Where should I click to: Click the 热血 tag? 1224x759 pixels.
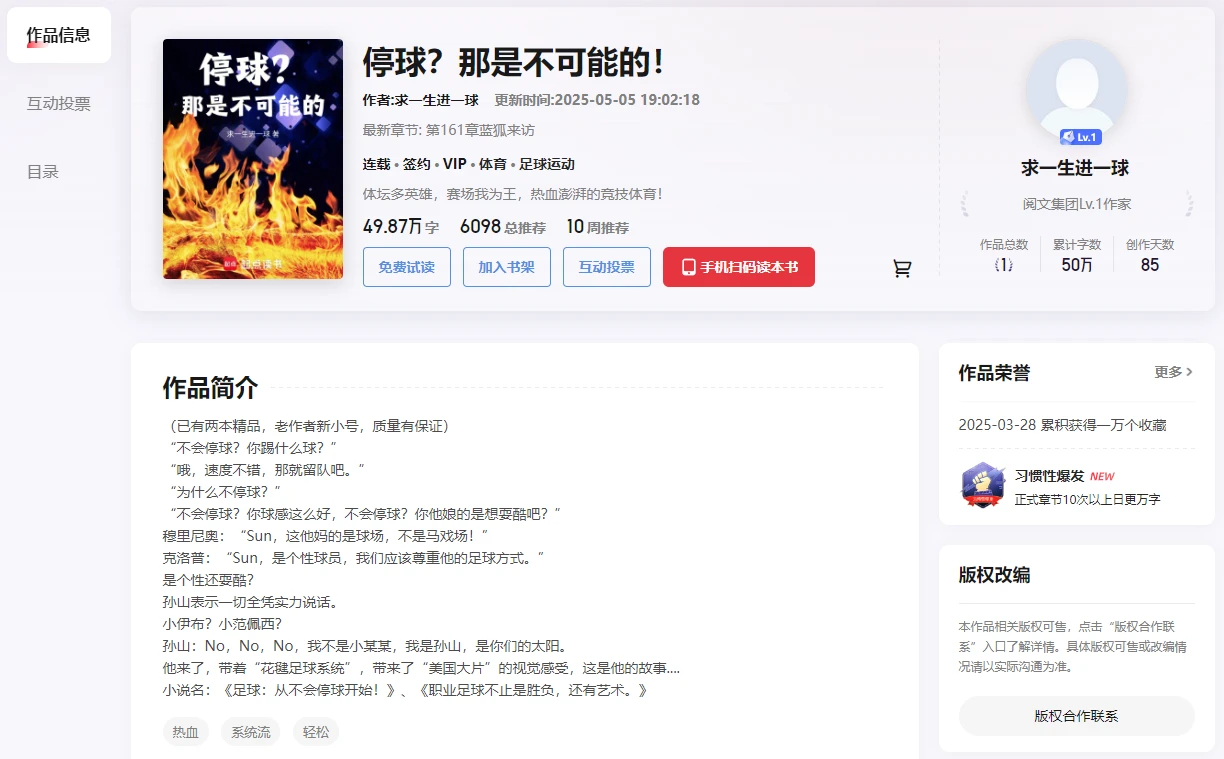[185, 731]
